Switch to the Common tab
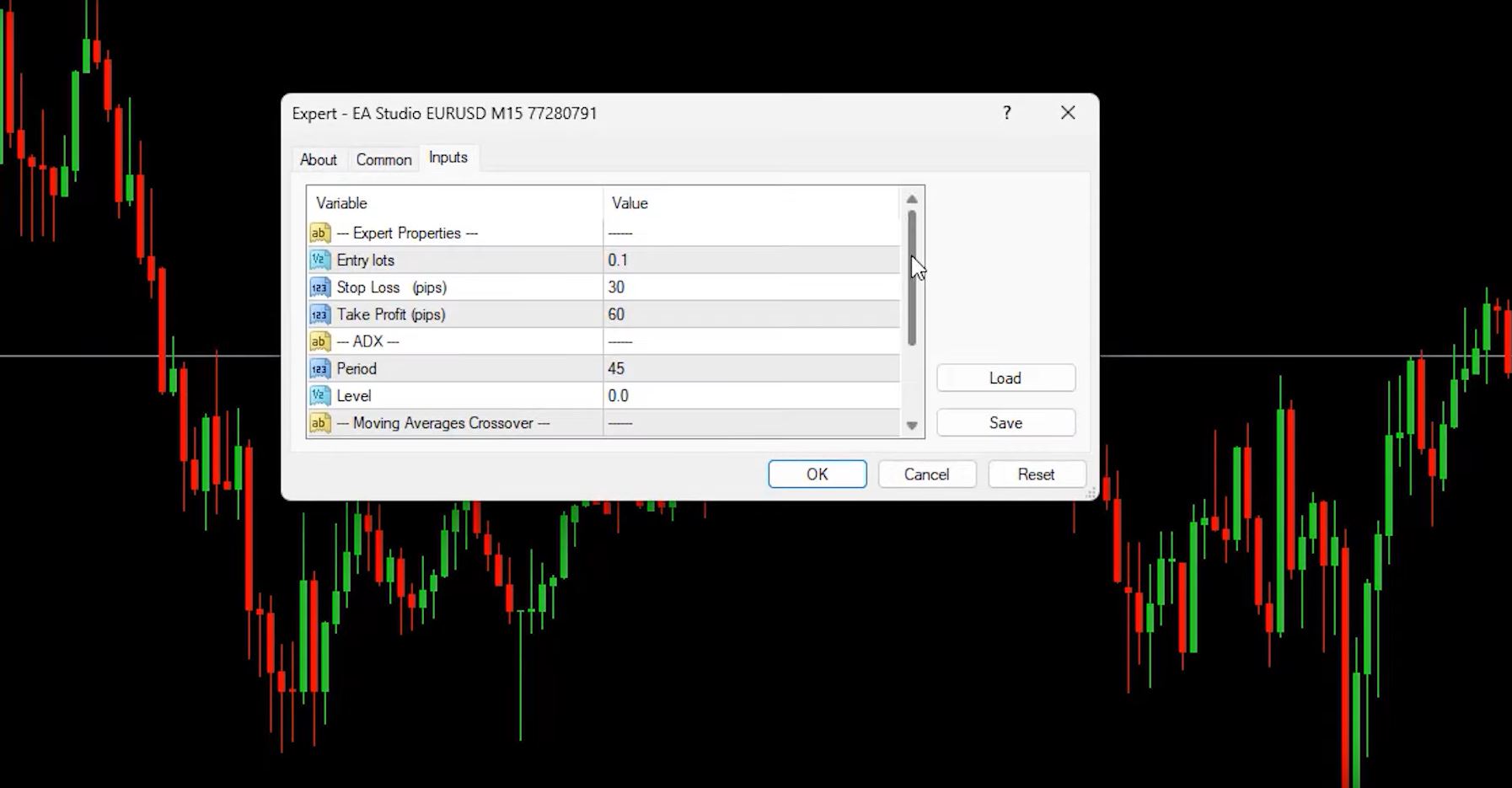Viewport: 1512px width, 788px height. (383, 158)
